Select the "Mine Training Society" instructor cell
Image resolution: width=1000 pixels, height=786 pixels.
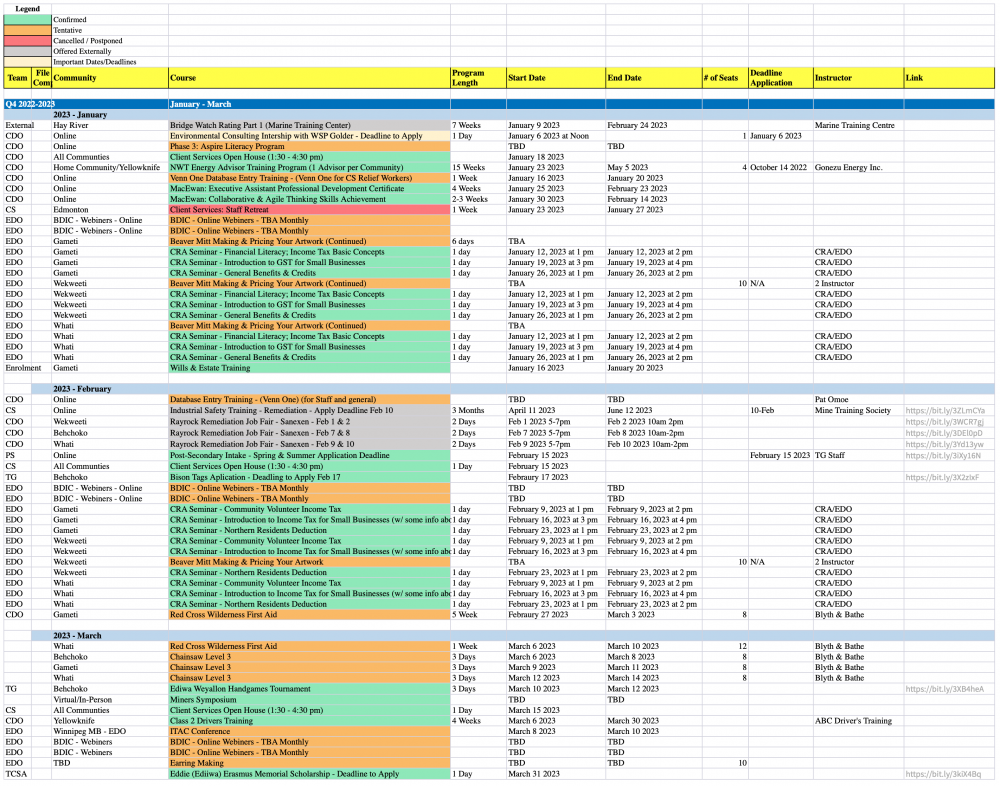coord(858,411)
